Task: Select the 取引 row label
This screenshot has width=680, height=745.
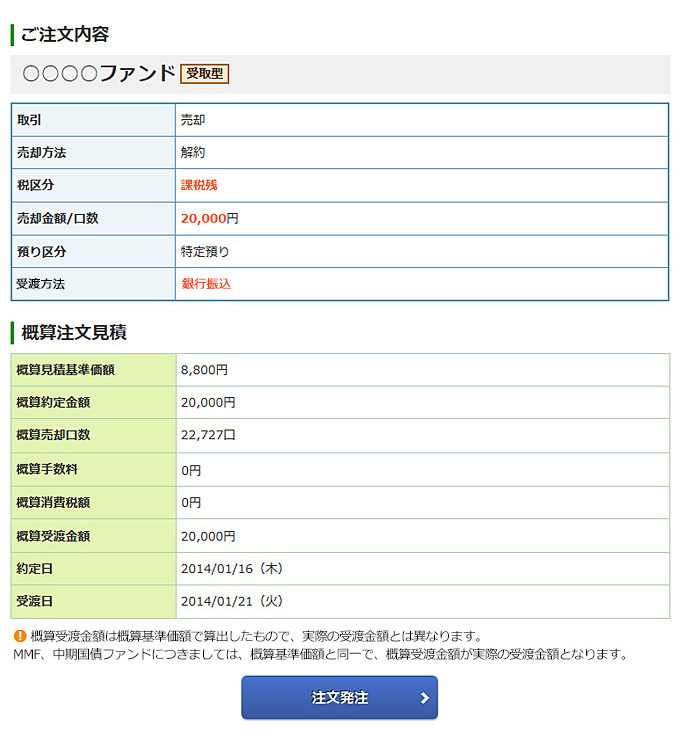Action: point(29,120)
